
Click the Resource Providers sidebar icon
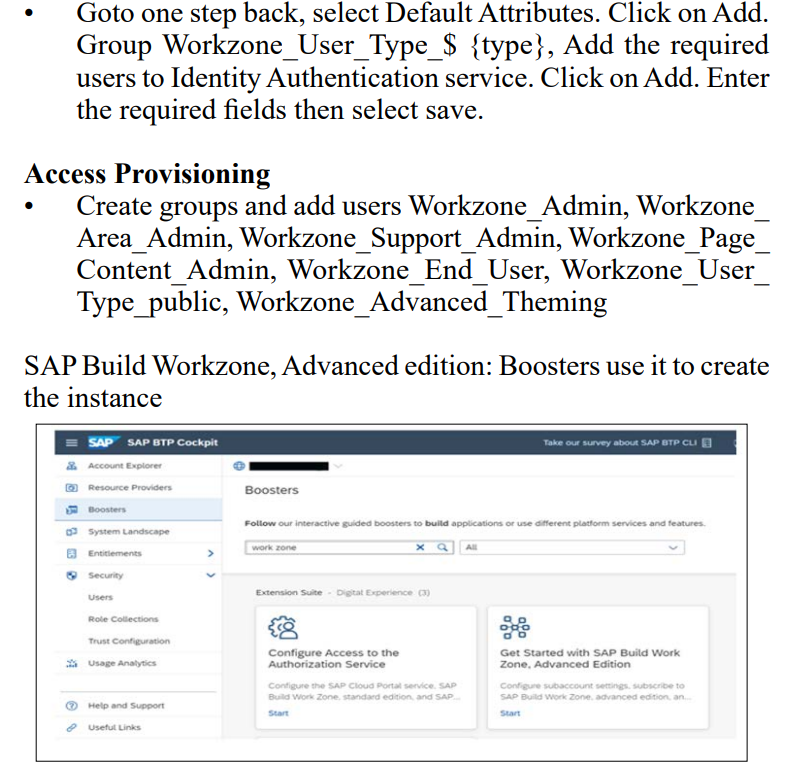tap(72, 488)
